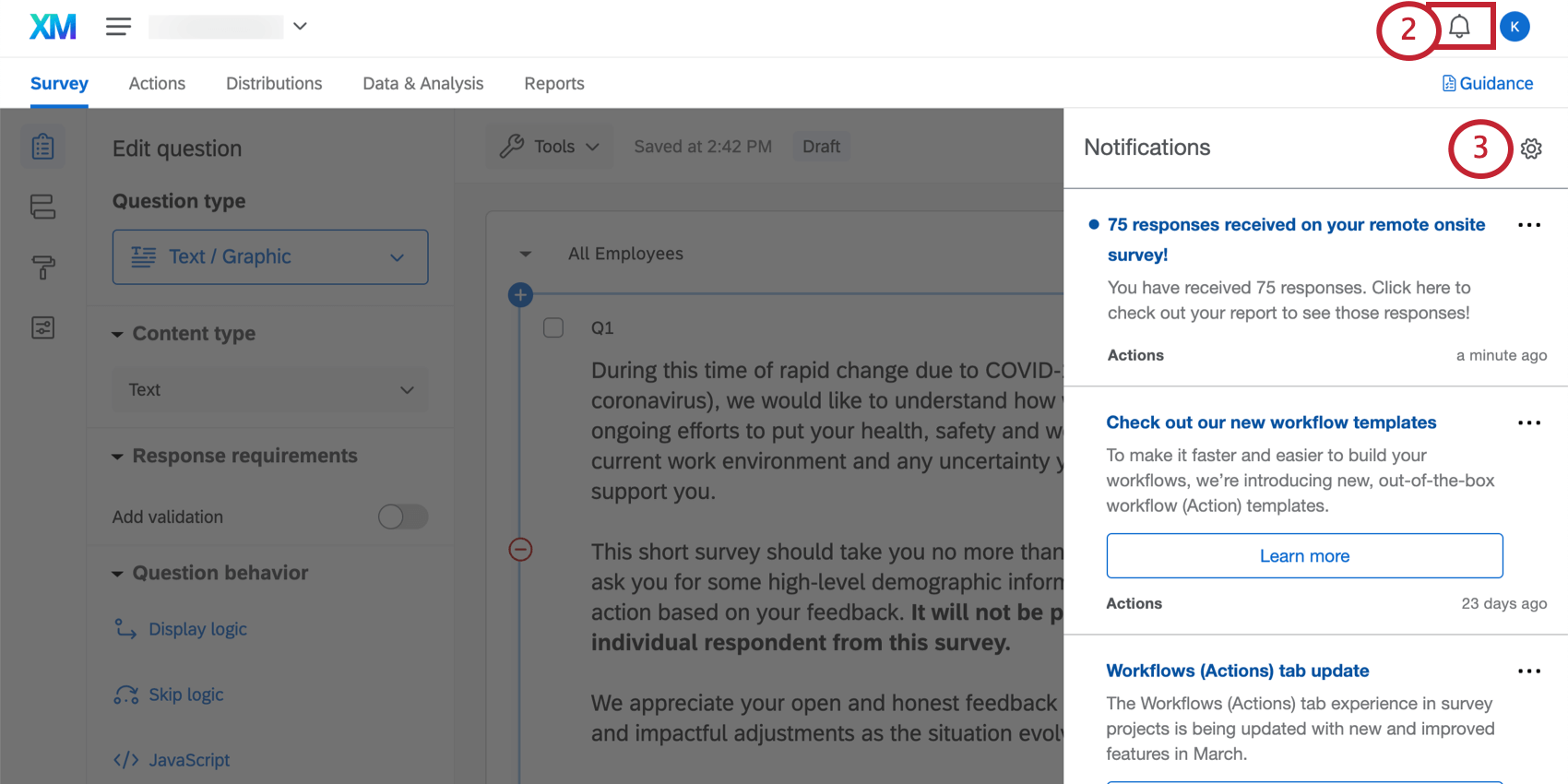Open the survey flow sidebar icon

point(42,207)
